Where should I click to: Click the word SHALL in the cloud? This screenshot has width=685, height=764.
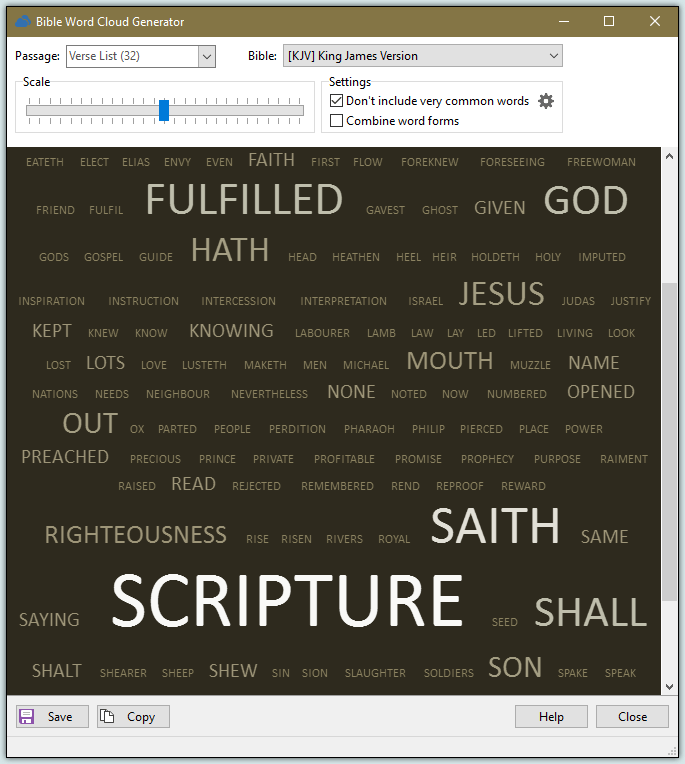point(590,612)
